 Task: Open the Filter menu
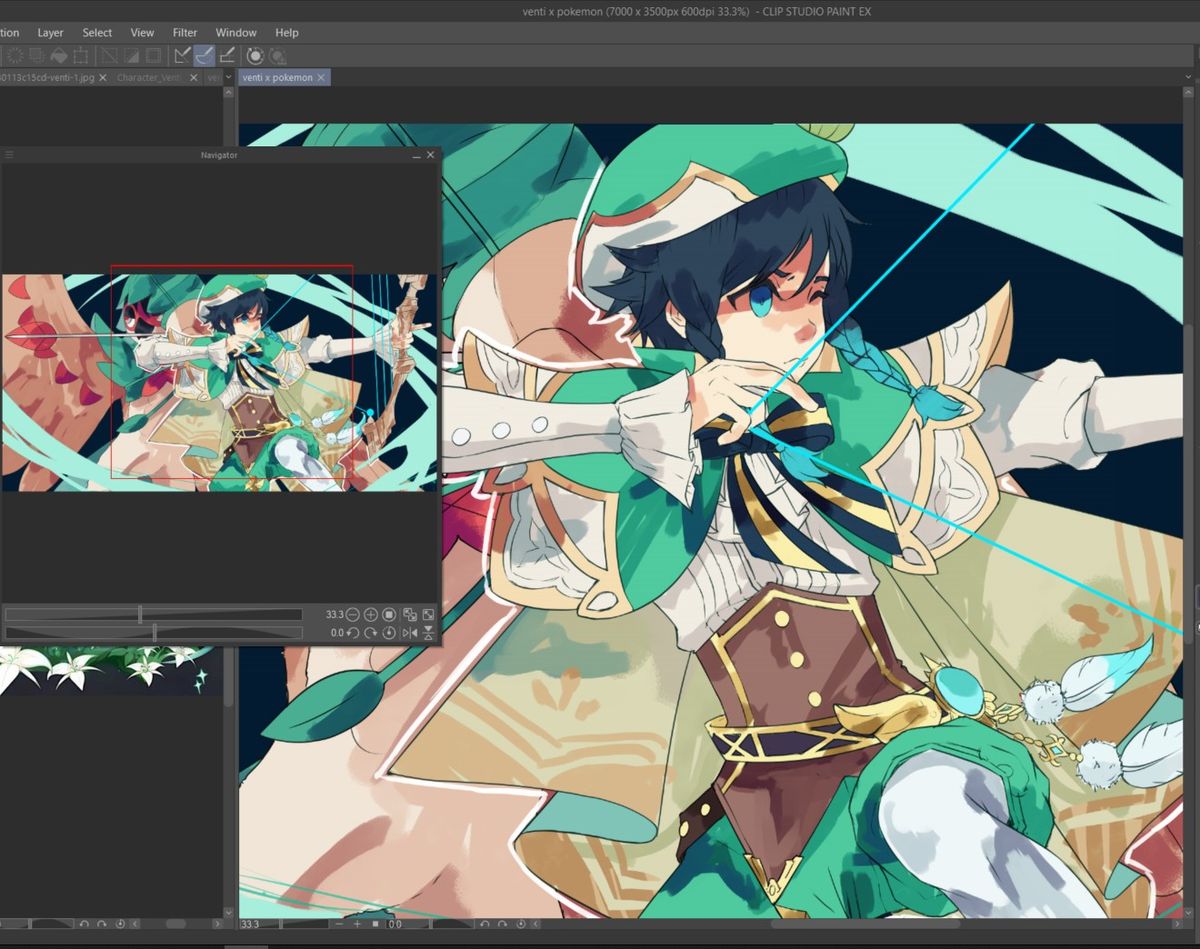click(x=185, y=33)
